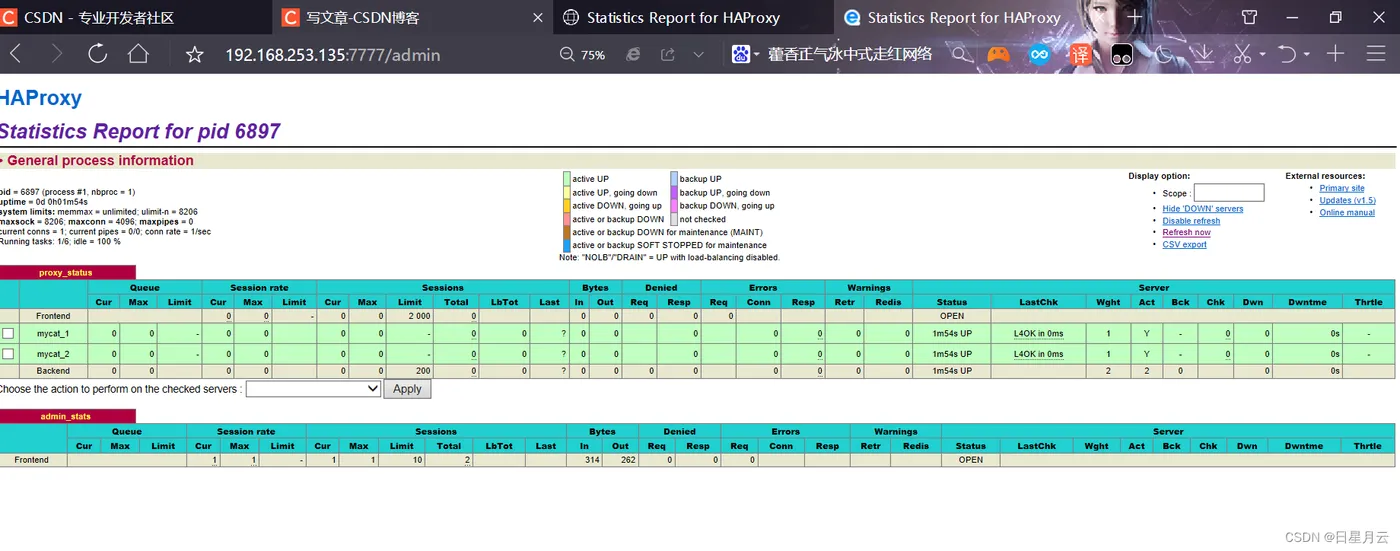Open a new tab with the plus
1400x551 pixels.
click(x=1134, y=18)
